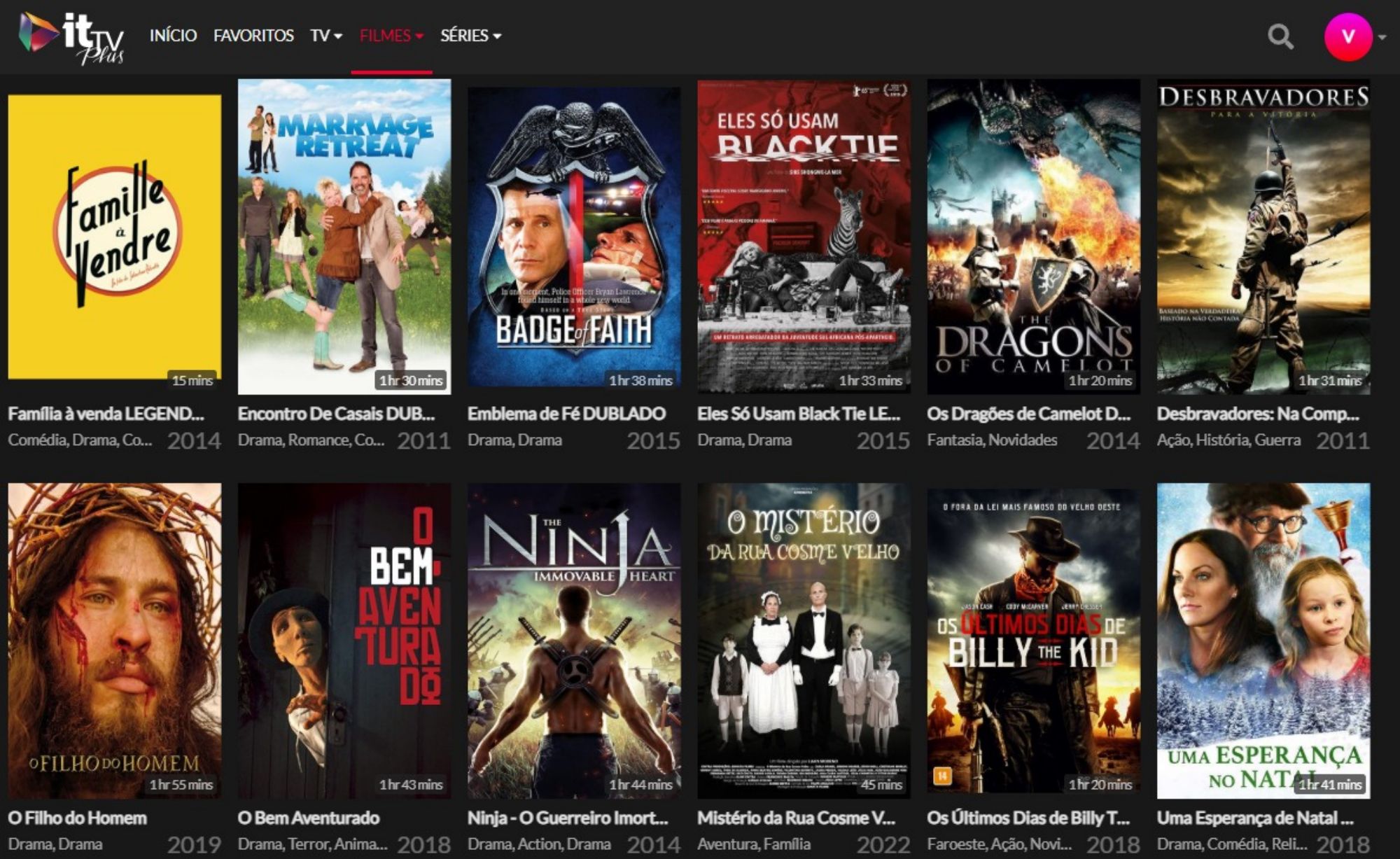Go to the Início page
This screenshot has height=859, width=1400.
click(x=173, y=36)
